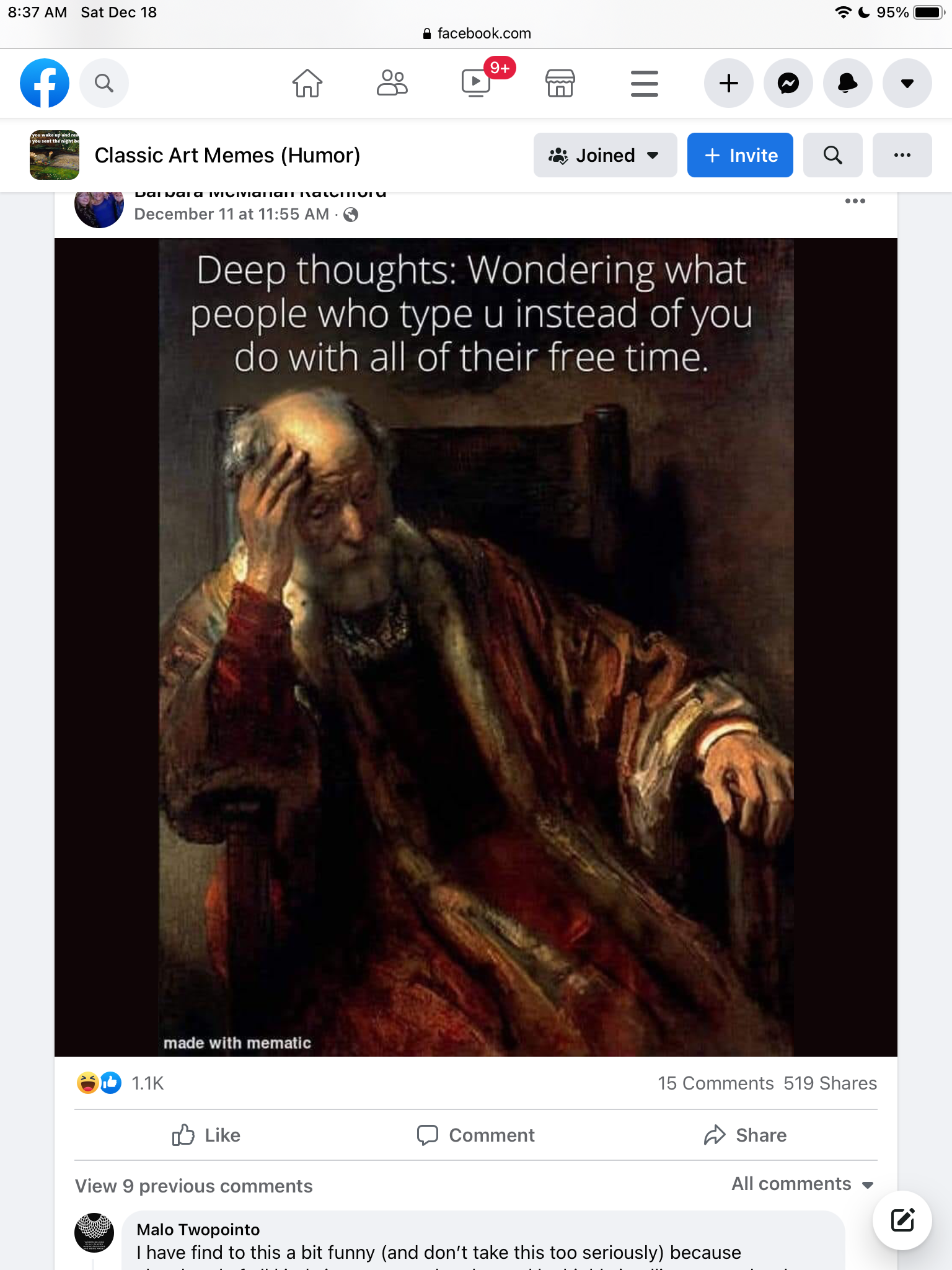Open the Facebook home logo
This screenshot has height=1270, width=952.
click(x=45, y=83)
